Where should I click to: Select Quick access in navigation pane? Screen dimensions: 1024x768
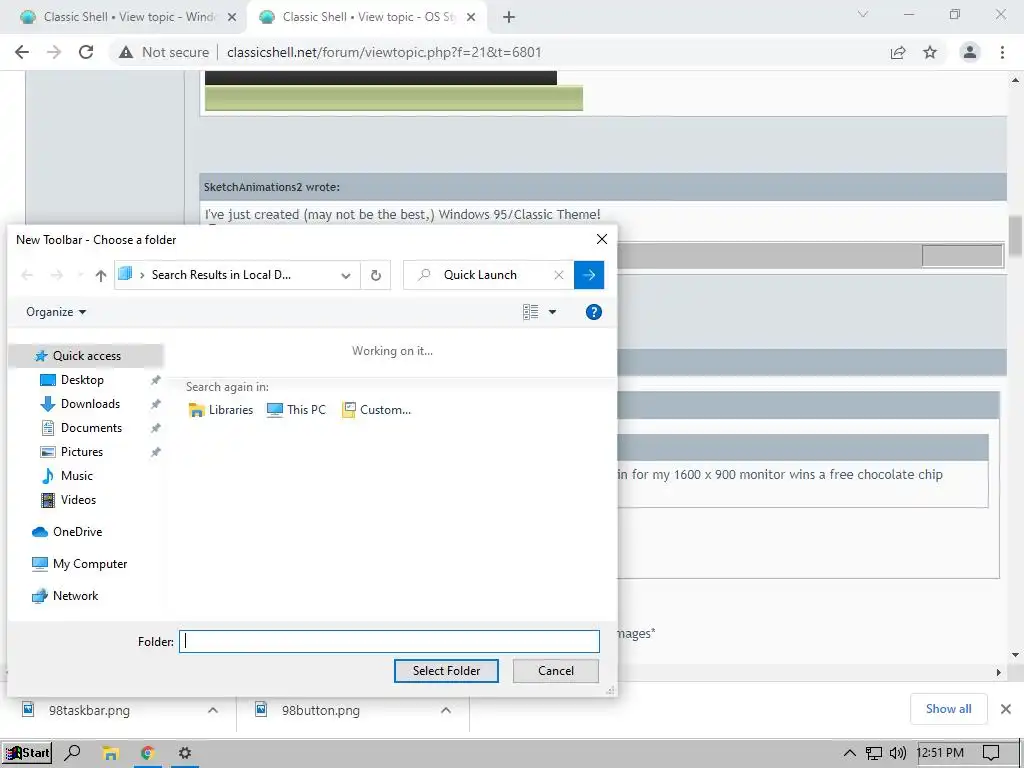click(86, 356)
